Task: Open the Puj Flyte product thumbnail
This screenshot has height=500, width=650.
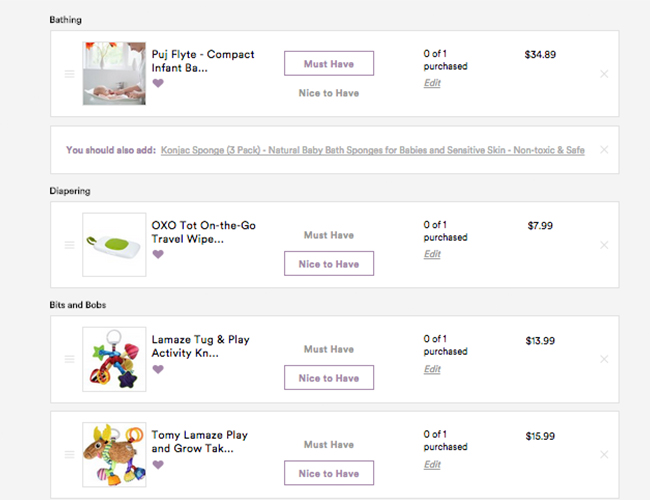Action: click(114, 74)
